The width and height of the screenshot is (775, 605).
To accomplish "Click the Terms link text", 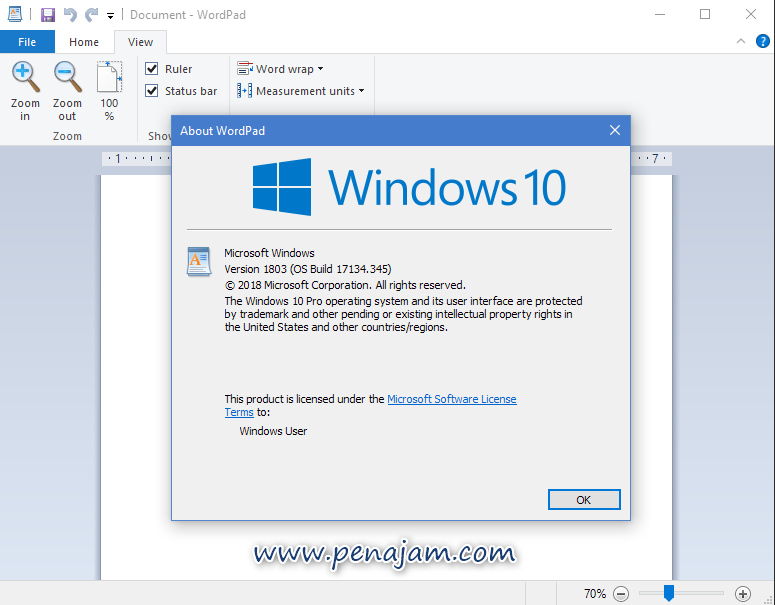I will (x=239, y=412).
